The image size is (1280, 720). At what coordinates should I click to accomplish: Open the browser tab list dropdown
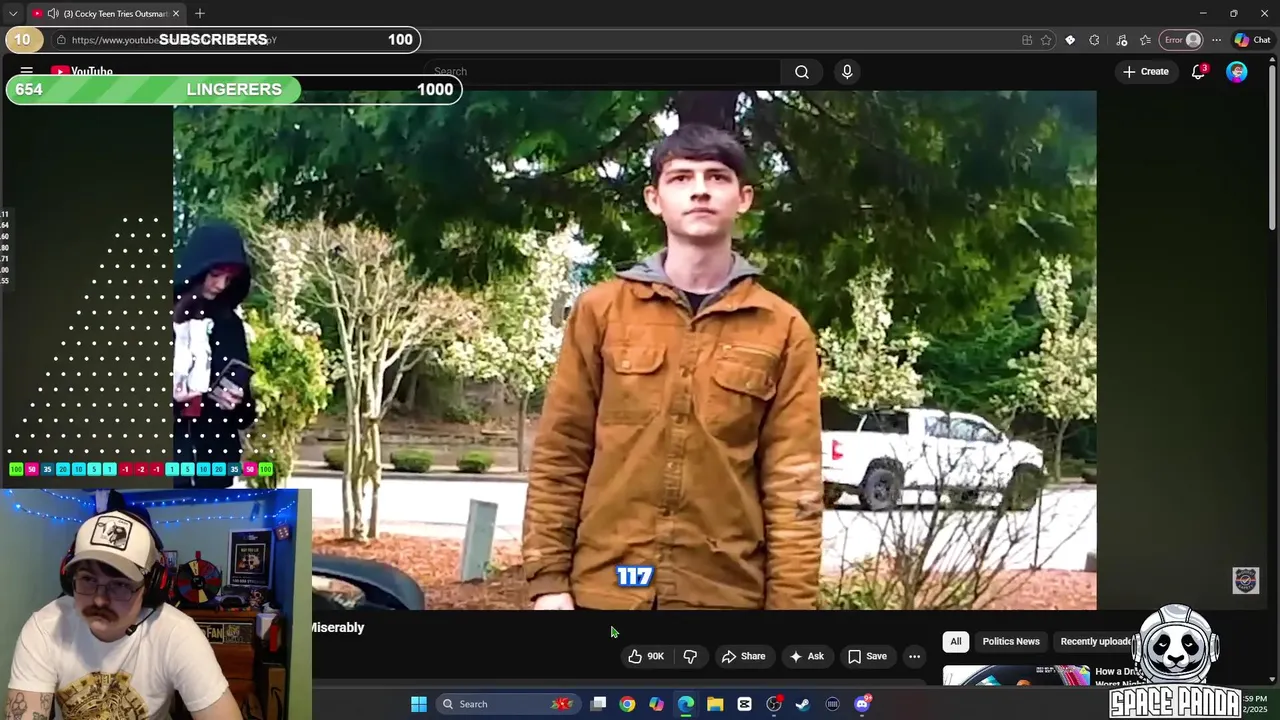(13, 14)
